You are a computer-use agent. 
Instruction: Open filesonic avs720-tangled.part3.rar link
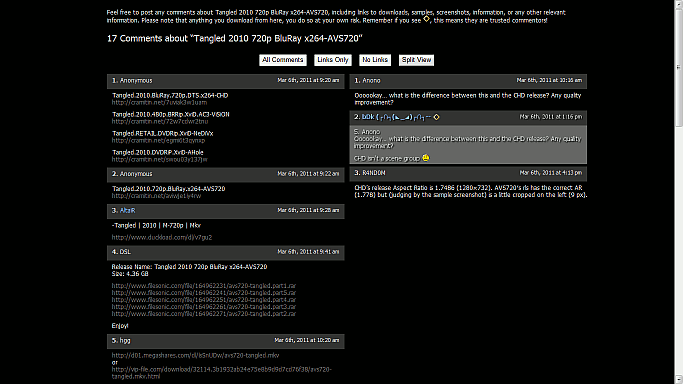click(x=203, y=307)
